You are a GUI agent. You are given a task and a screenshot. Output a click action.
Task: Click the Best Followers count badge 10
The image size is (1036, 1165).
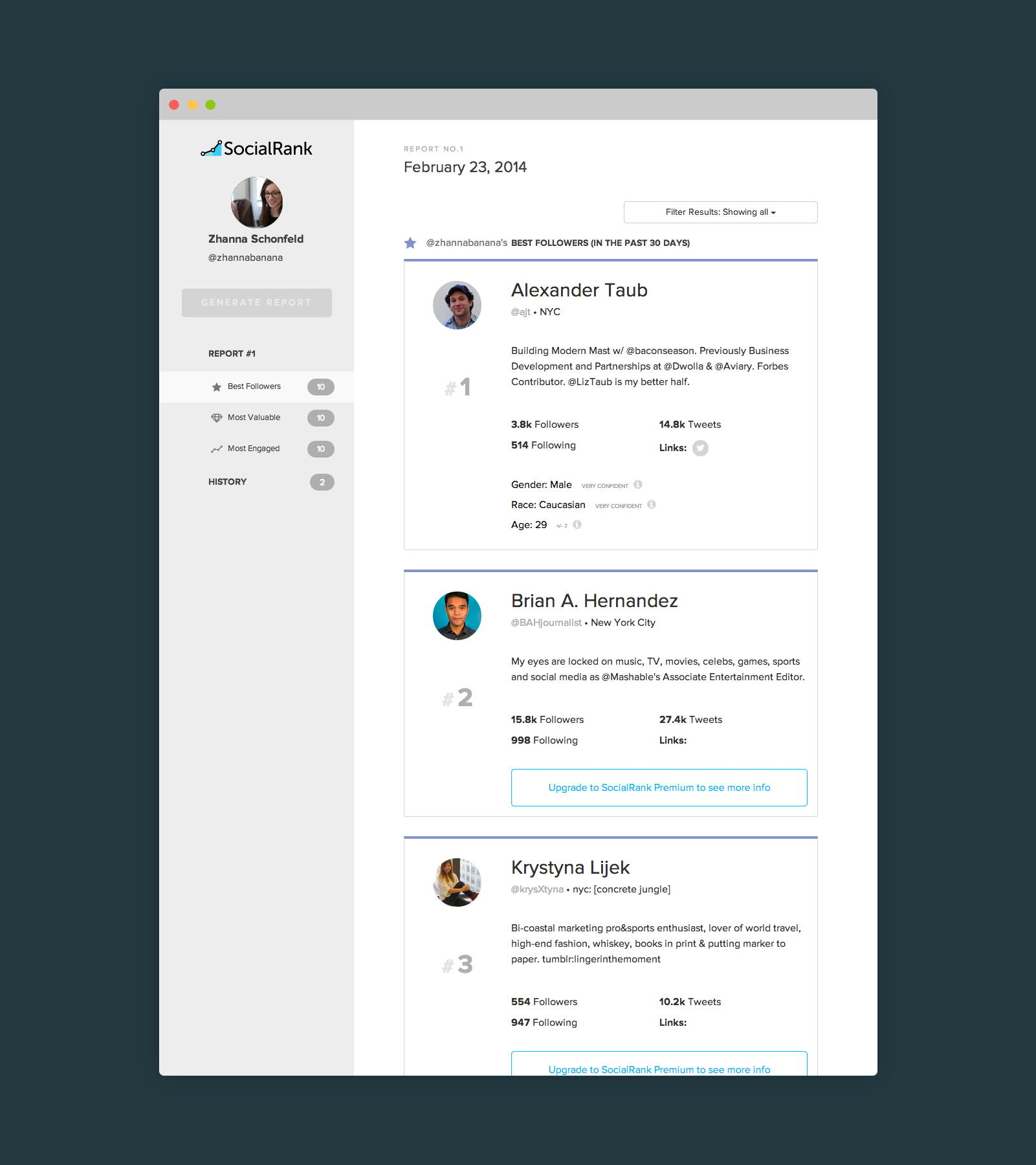pyautogui.click(x=321, y=387)
